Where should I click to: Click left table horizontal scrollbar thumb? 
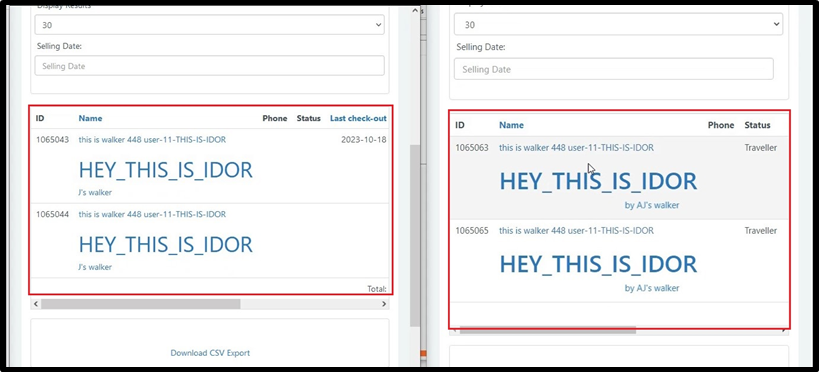pos(141,304)
